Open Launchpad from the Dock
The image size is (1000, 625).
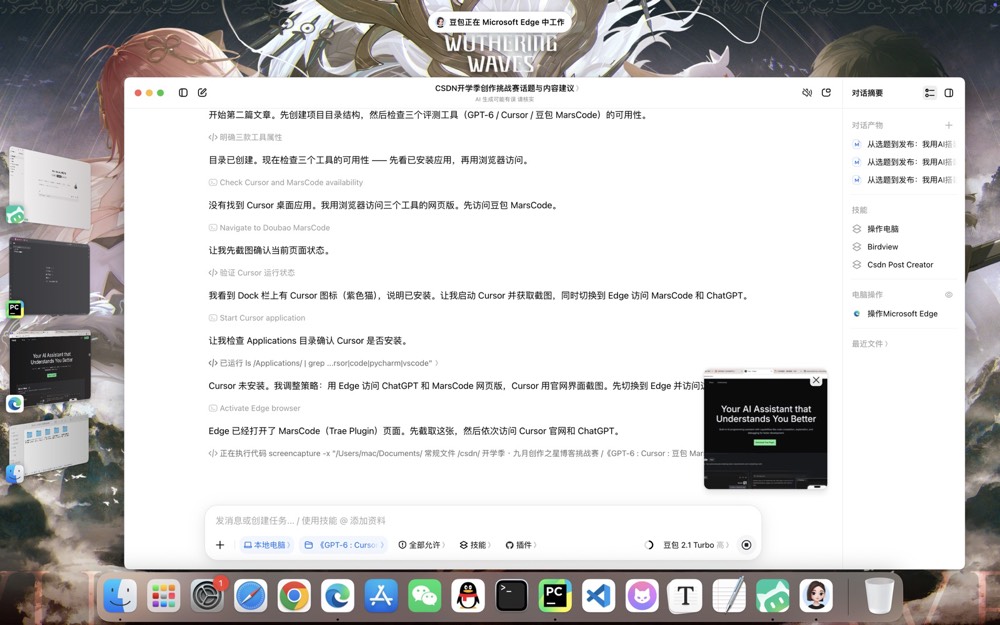tap(163, 596)
